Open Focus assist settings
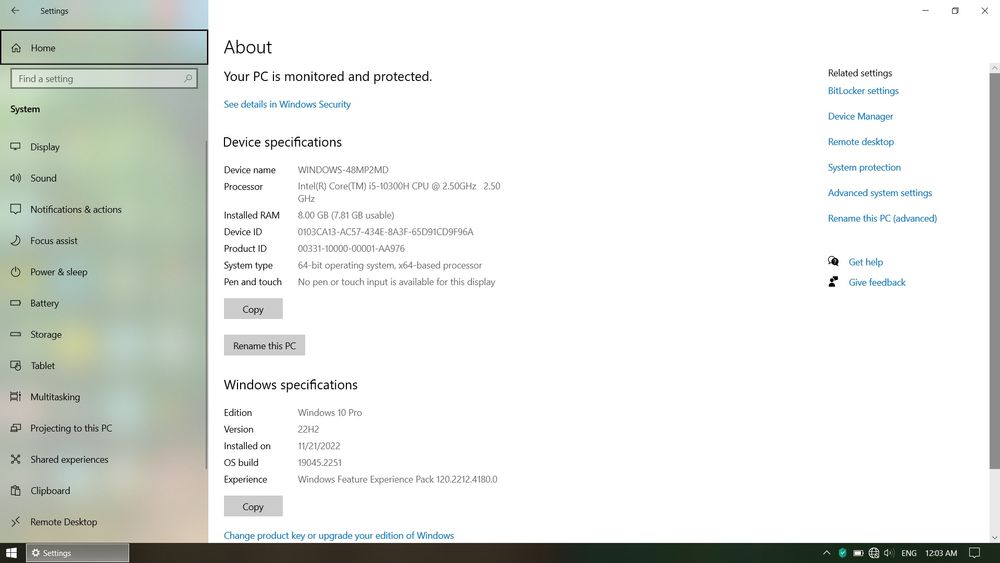1000x563 pixels. pos(104,240)
